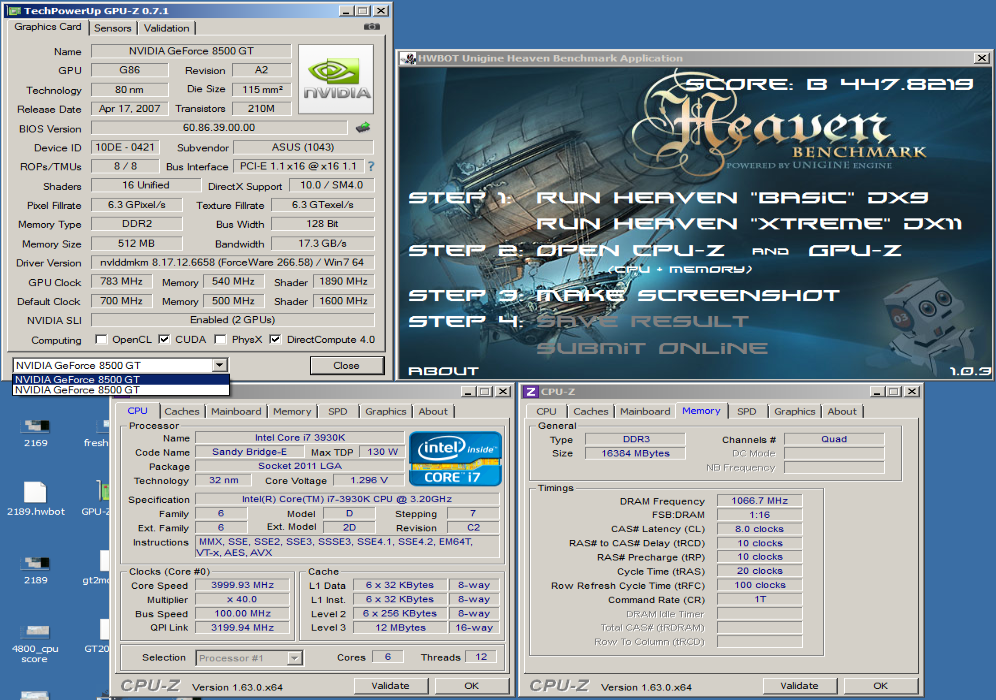Image resolution: width=996 pixels, height=700 pixels.
Task: Open SPD tab in CPU-Z CPU window
Action: tap(338, 412)
